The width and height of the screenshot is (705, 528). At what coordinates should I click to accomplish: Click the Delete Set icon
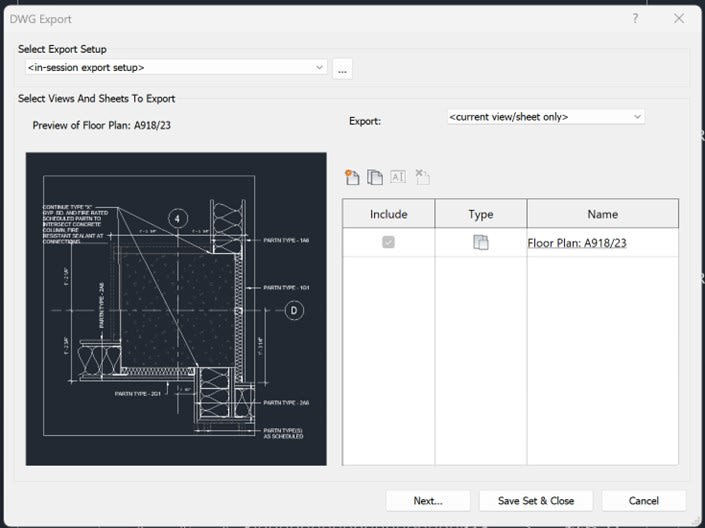[x=422, y=177]
